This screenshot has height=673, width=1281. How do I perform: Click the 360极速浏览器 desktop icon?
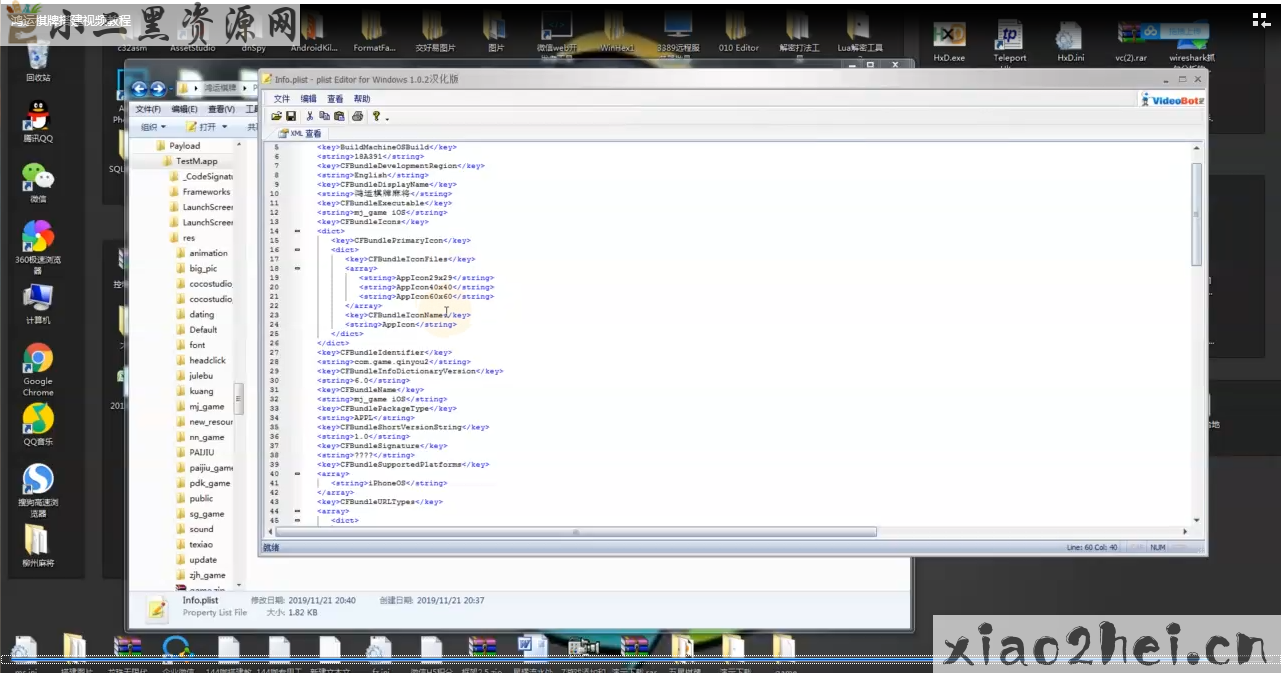[x=38, y=246]
